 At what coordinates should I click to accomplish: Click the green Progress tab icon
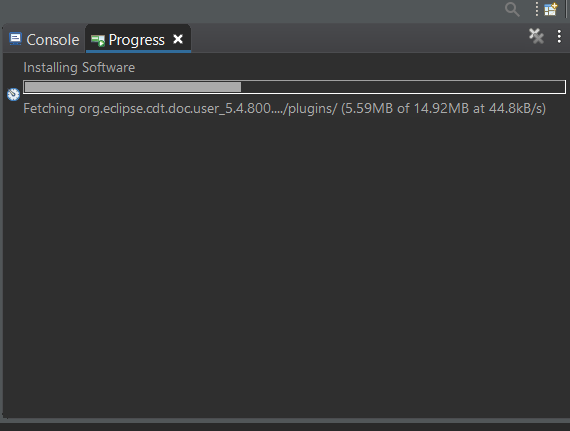98,40
